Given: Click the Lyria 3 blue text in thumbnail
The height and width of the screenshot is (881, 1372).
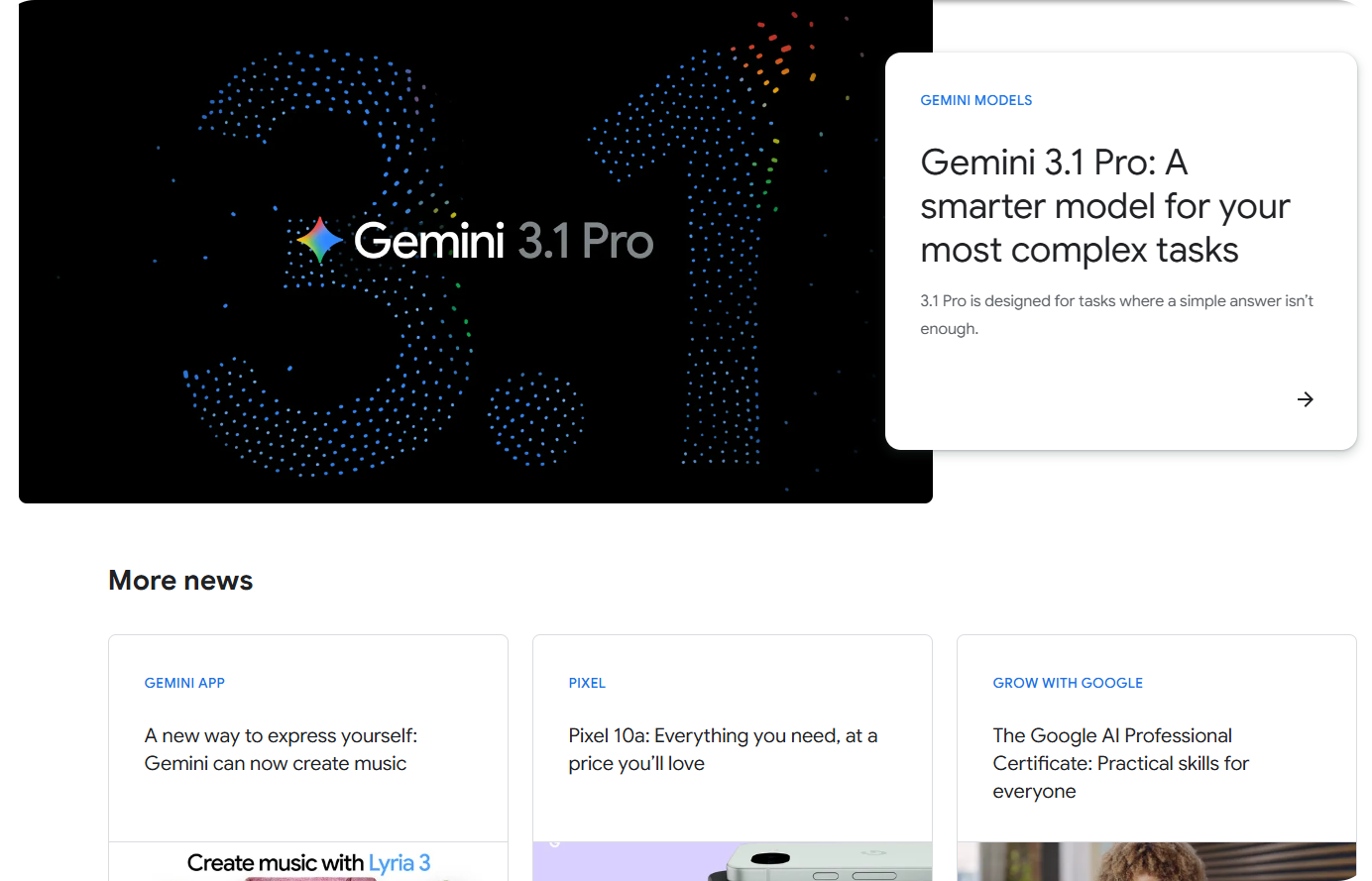Looking at the screenshot, I should click(x=400, y=863).
